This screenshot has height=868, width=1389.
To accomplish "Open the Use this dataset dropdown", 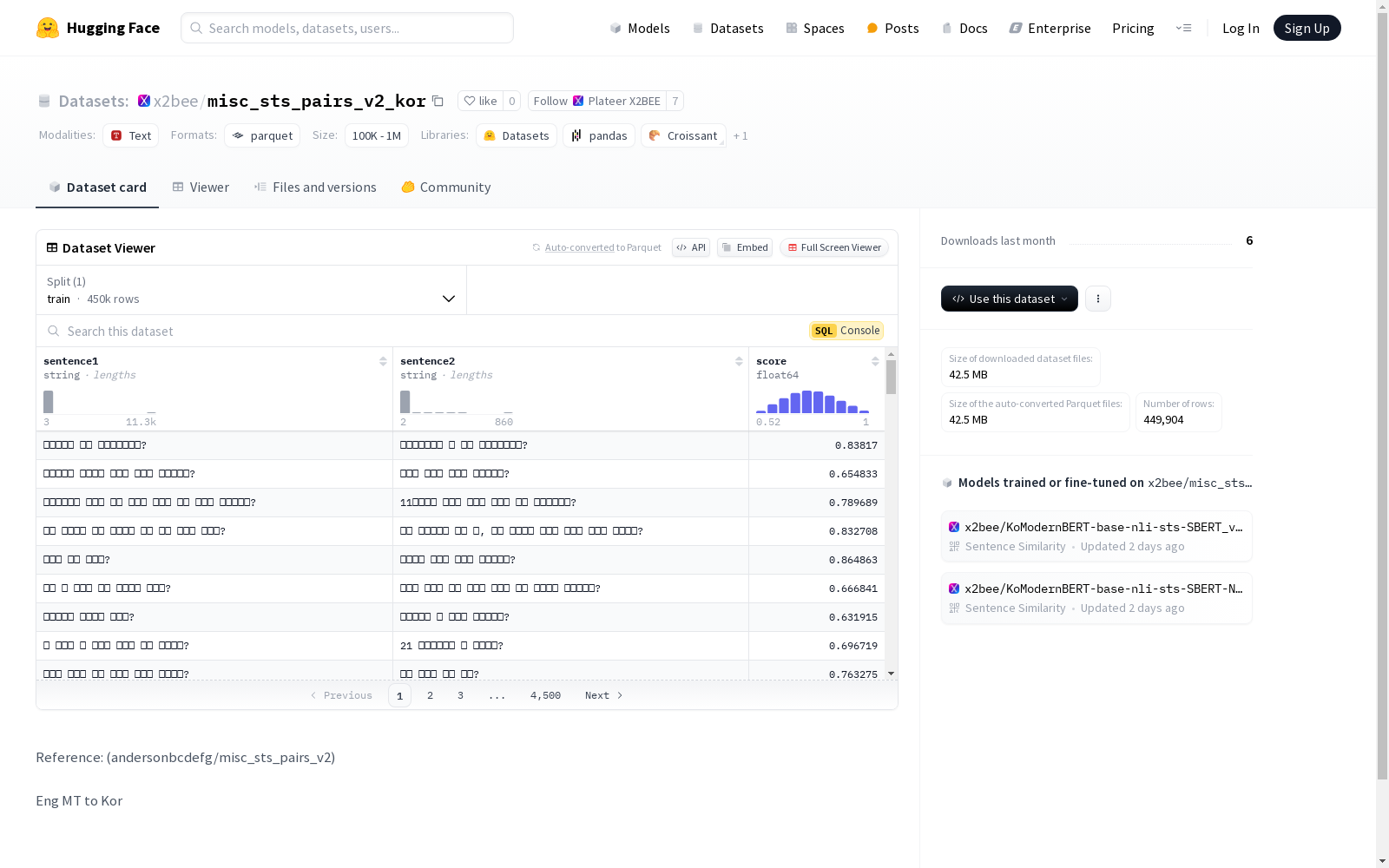I will click(x=1010, y=299).
